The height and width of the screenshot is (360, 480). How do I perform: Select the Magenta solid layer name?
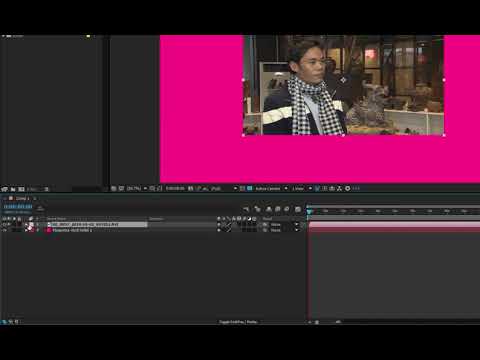[x=72, y=230]
